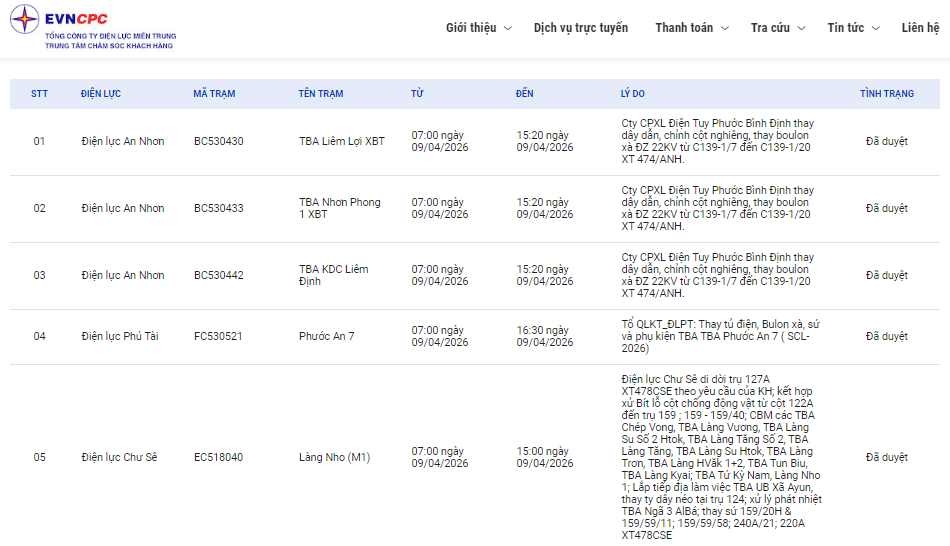Select the TBA KDC Liêm Định station
Screen dimensions: 950x546
(x=333, y=275)
